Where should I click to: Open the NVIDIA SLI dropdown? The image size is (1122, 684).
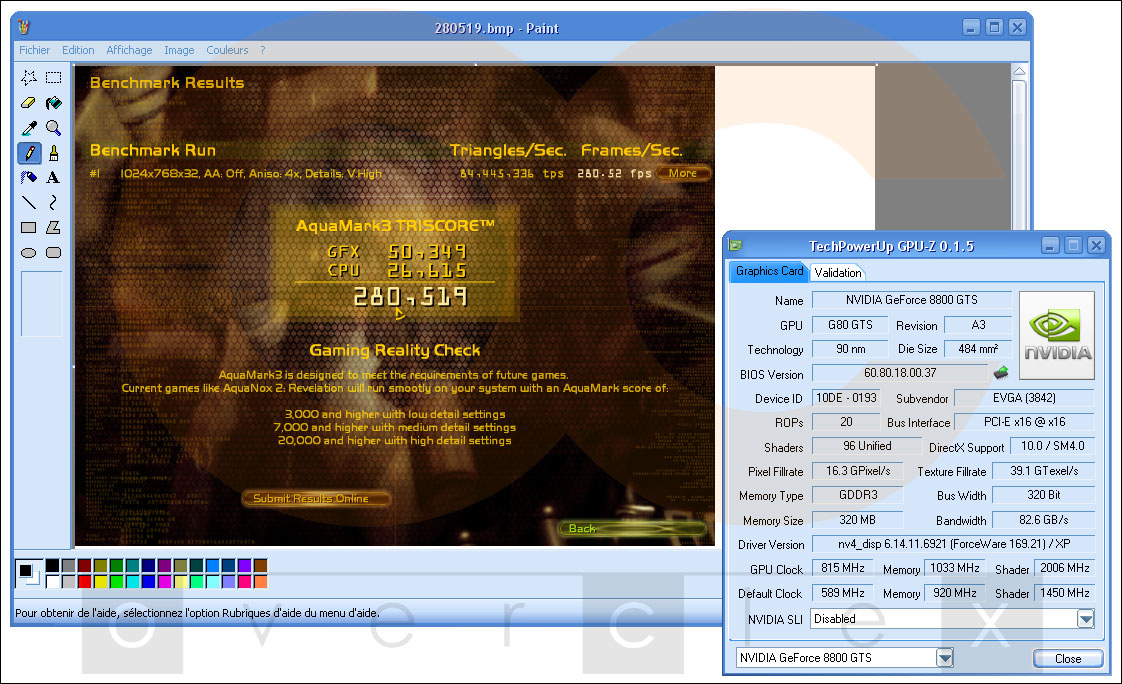(x=1086, y=619)
